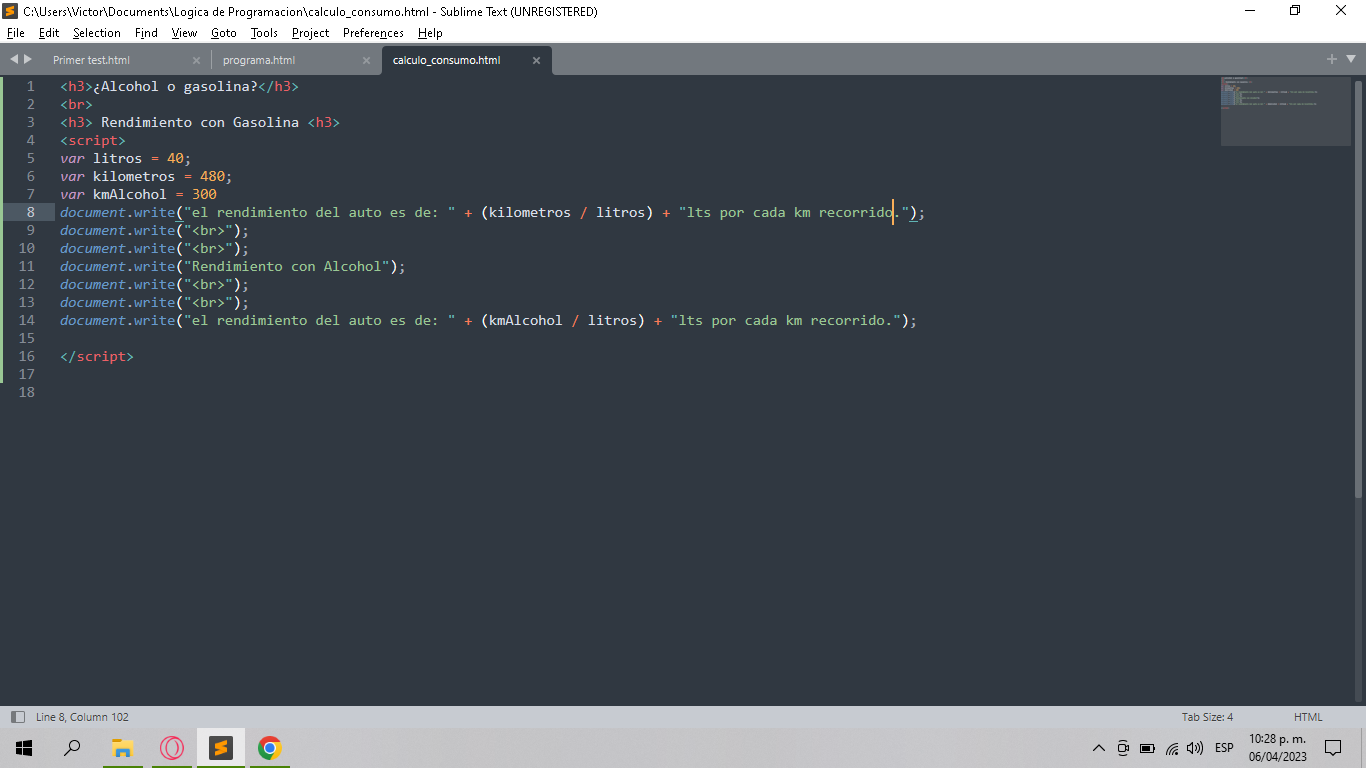The width and height of the screenshot is (1366, 768).
Task: Go to next tab with right arrow
Action: coord(28,59)
